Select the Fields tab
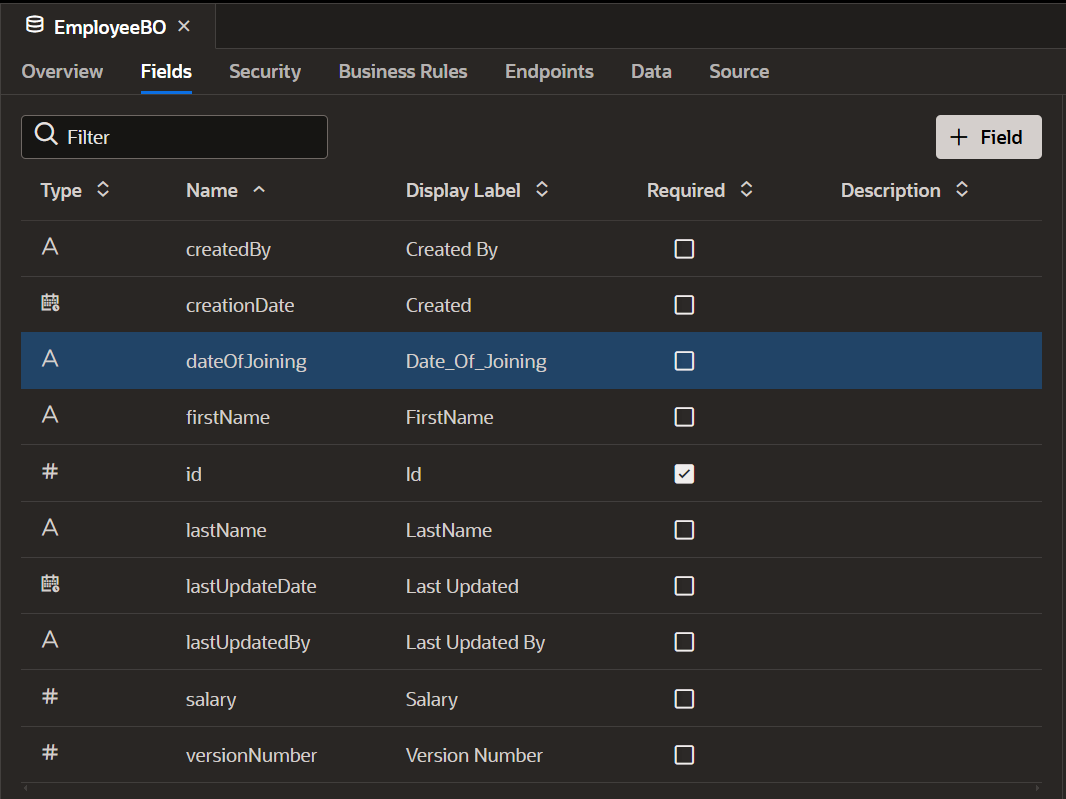1066x799 pixels. (167, 71)
